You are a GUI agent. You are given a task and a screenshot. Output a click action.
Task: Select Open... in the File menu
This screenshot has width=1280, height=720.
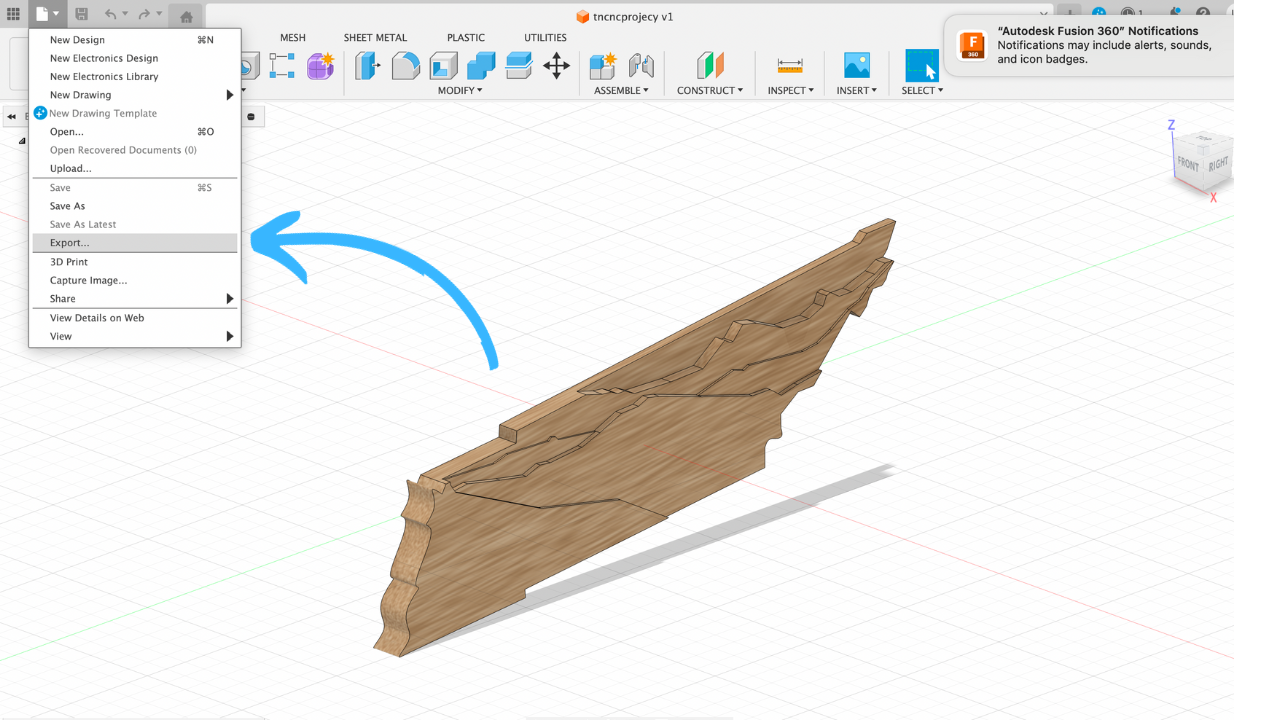coord(135,132)
